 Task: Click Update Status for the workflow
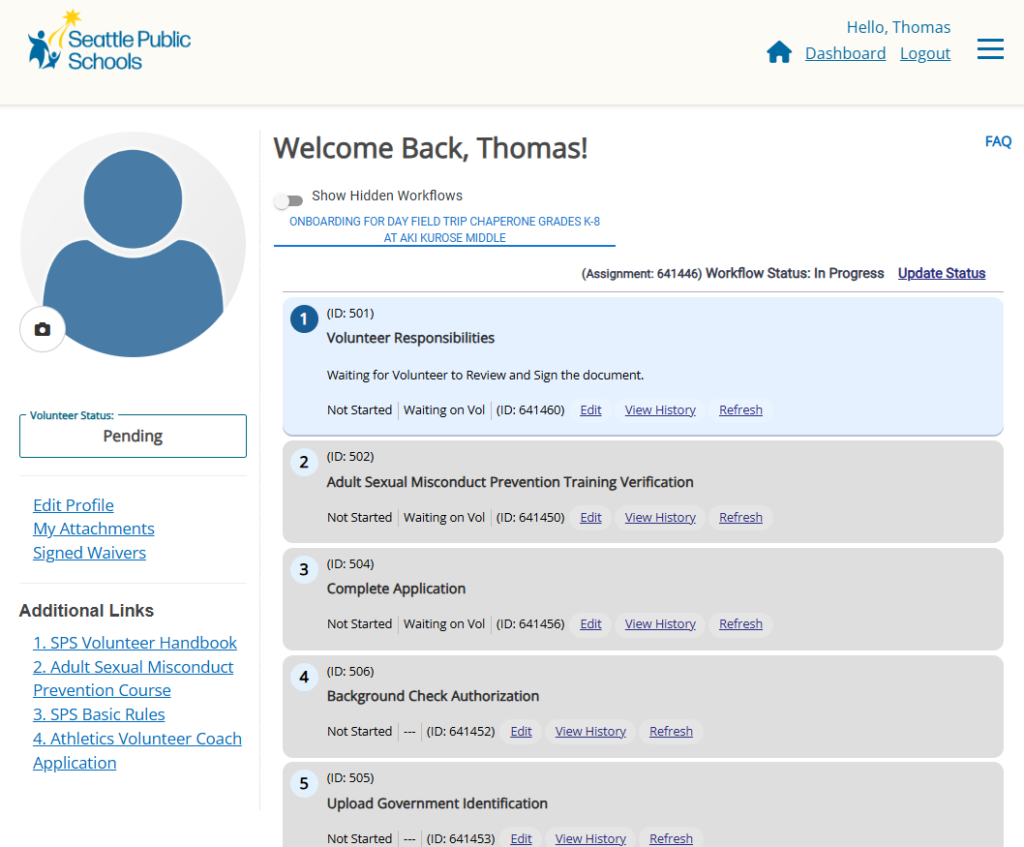tap(941, 273)
